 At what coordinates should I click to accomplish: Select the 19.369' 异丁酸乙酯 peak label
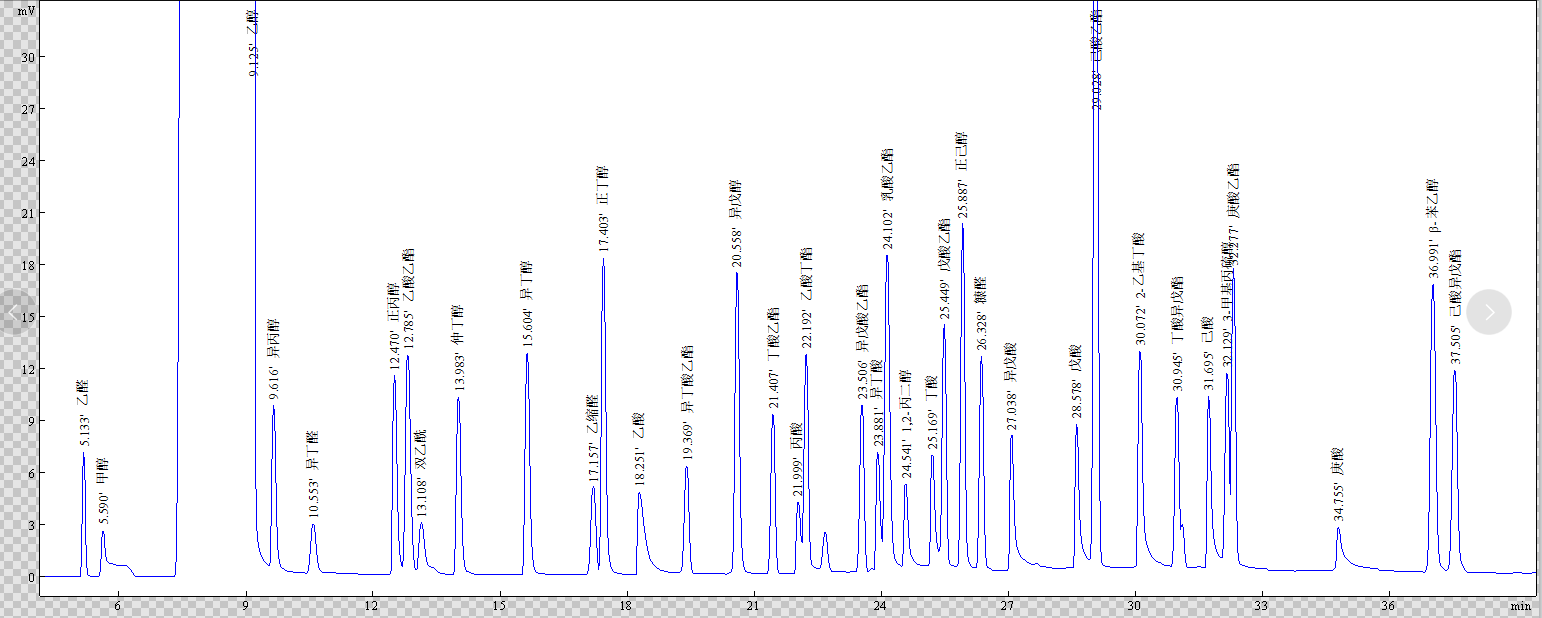(x=687, y=403)
